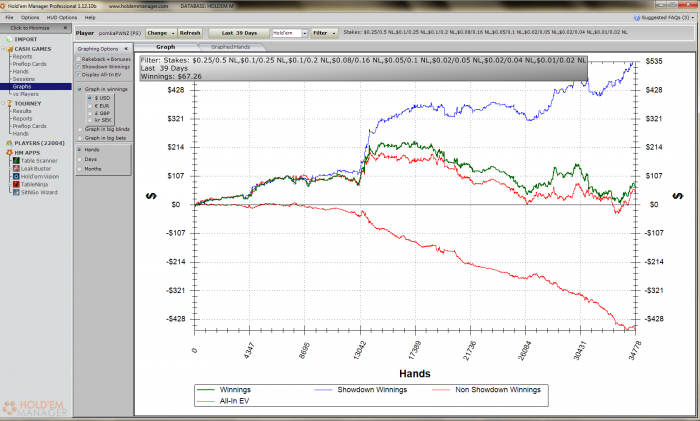Select Months as the x-axis unit

[80, 169]
